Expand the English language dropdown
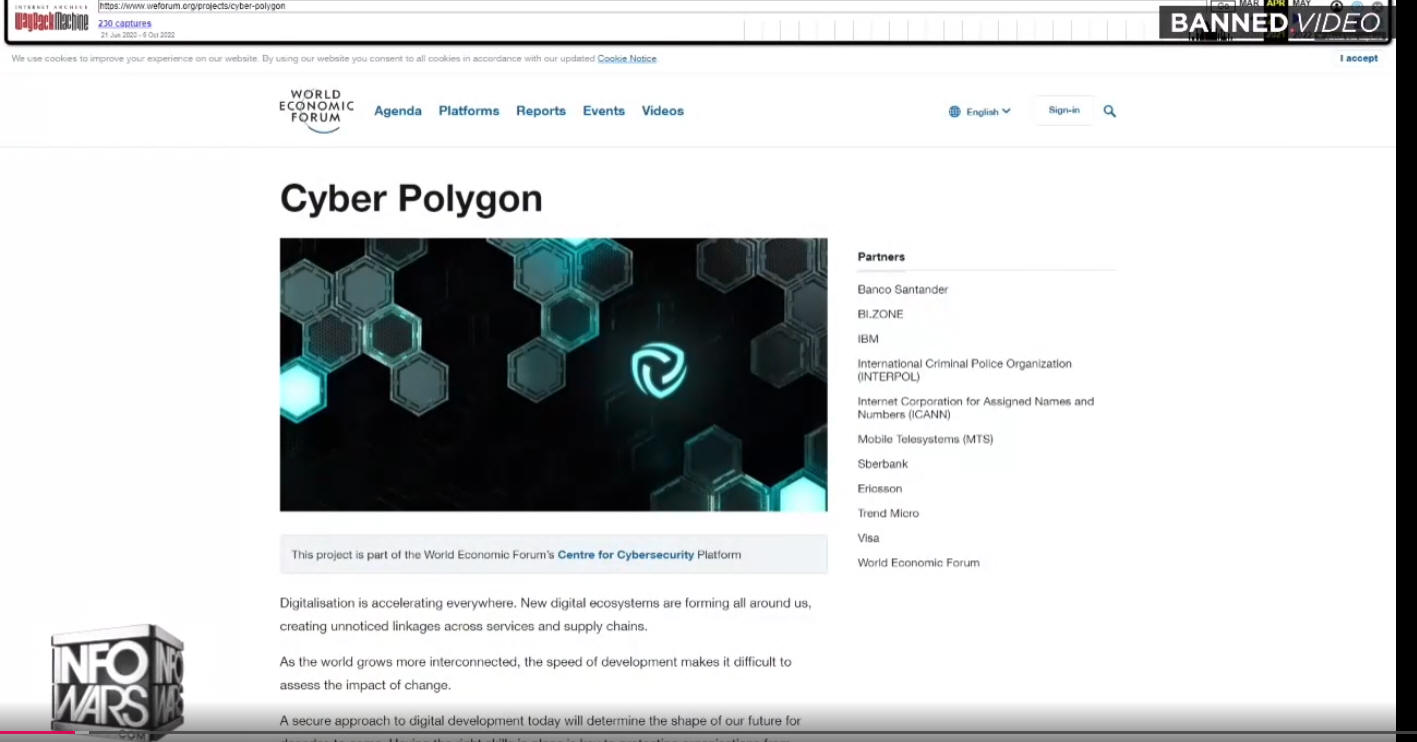This screenshot has width=1417, height=742. pos(988,112)
